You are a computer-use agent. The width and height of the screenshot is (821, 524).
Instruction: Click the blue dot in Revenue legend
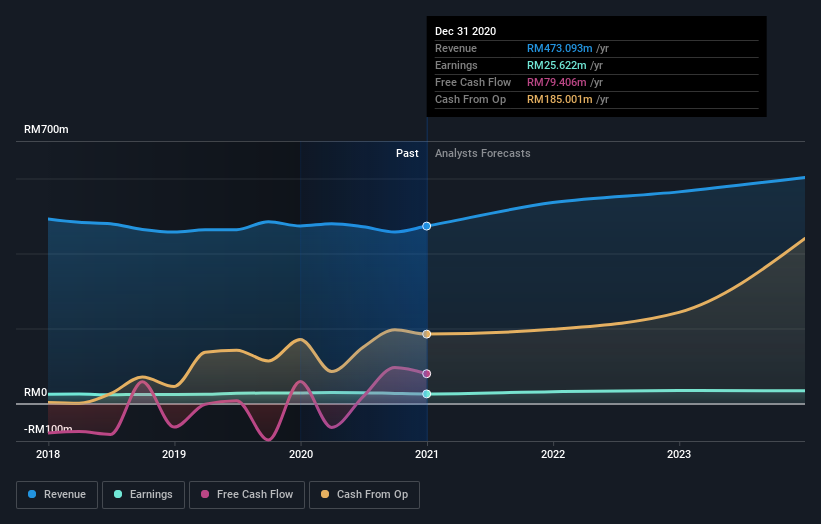(32, 494)
